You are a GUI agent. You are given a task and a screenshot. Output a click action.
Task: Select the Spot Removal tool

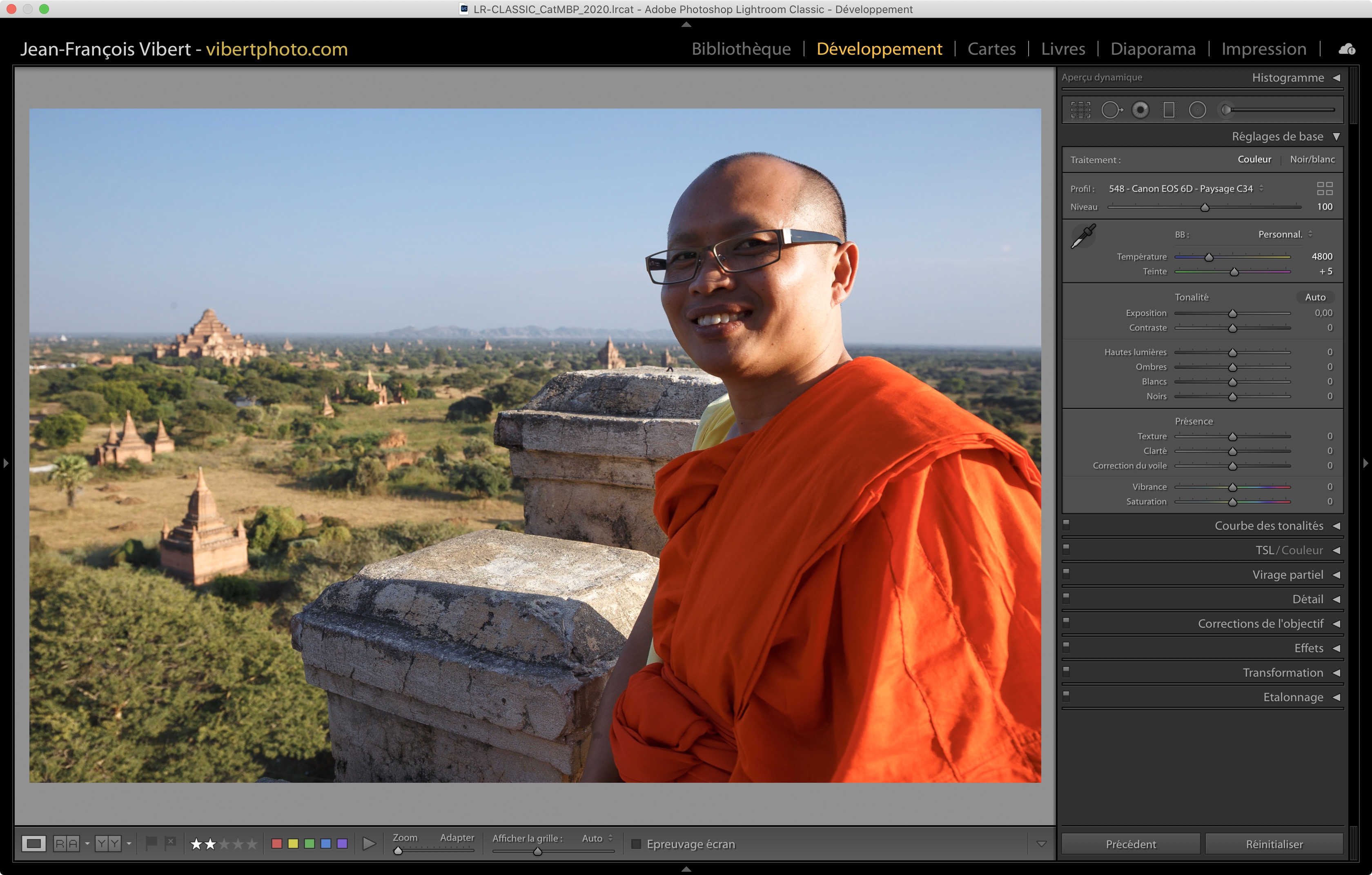[x=1111, y=110]
